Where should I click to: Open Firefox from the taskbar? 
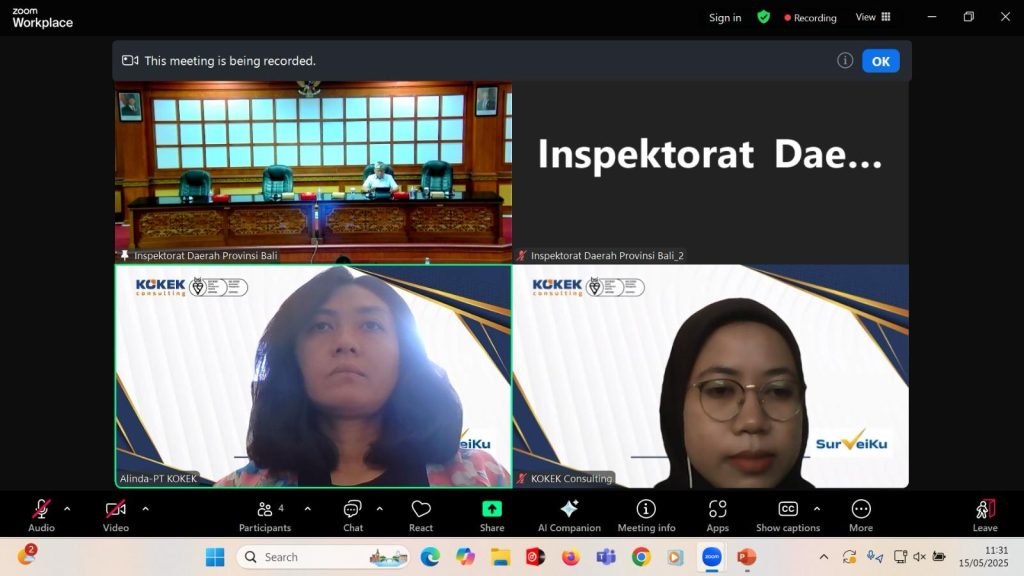tap(571, 557)
